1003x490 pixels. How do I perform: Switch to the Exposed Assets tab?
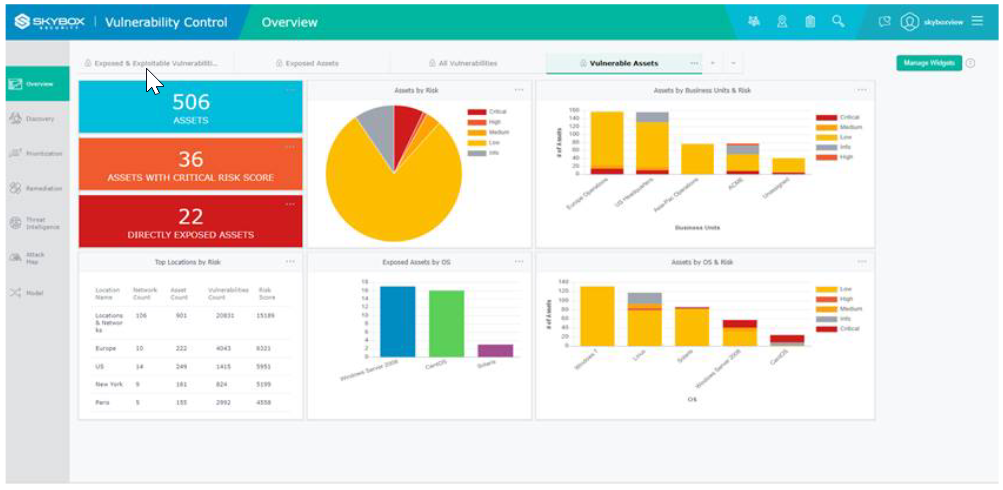pyautogui.click(x=311, y=63)
